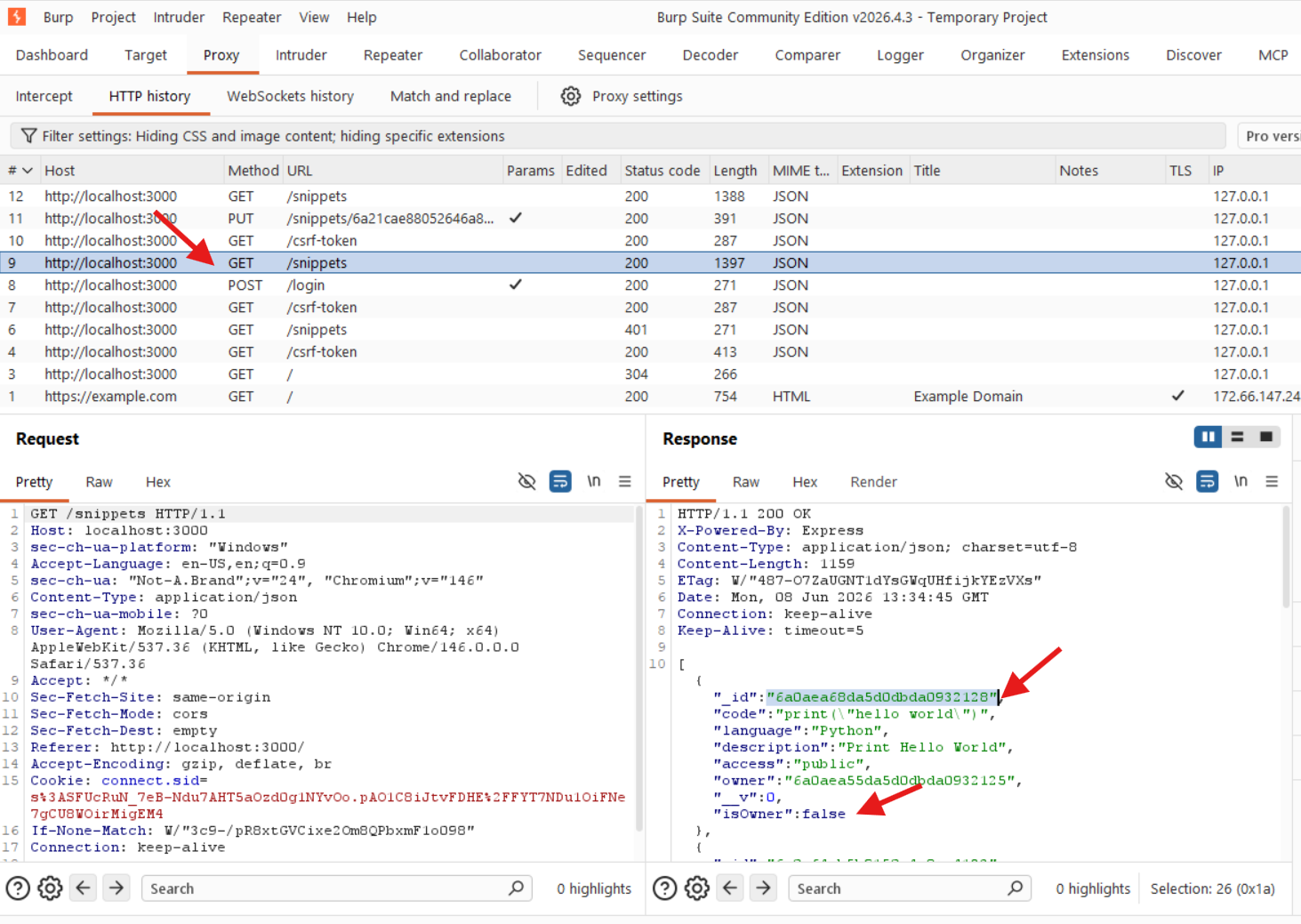
Task: Select history row 12 GET /snippets
Action: click(x=650, y=197)
